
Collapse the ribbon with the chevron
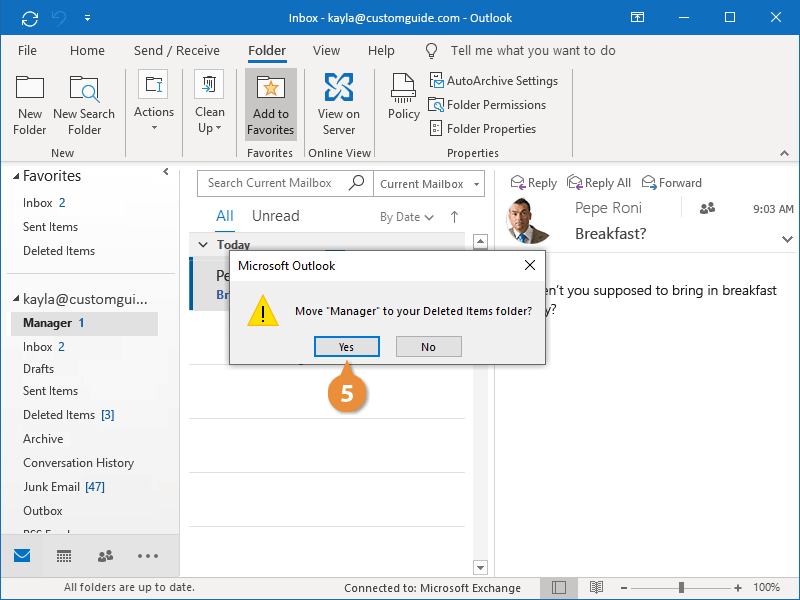pos(784,153)
